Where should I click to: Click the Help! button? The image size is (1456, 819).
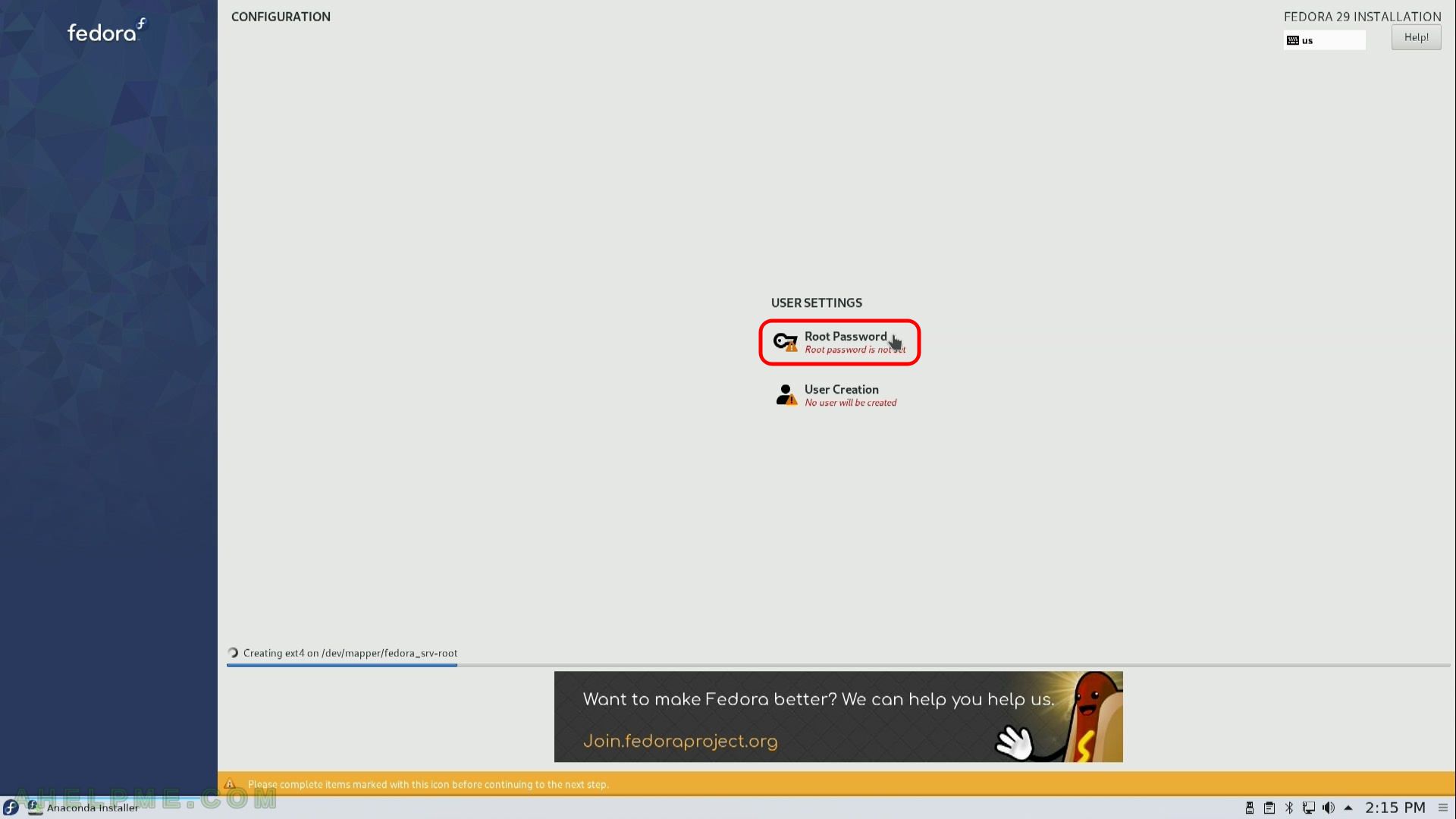pos(1416,37)
